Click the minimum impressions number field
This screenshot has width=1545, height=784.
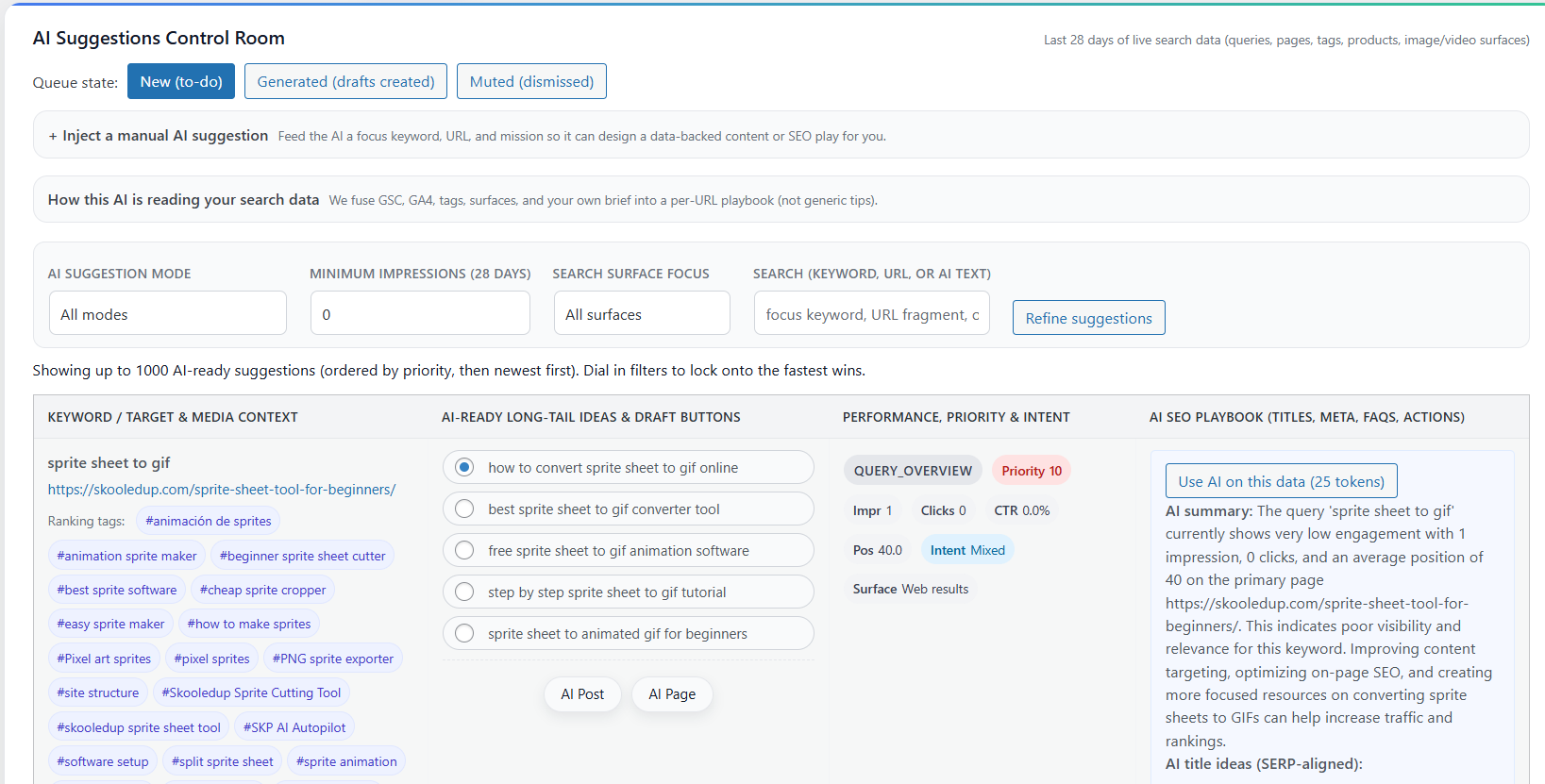point(420,313)
